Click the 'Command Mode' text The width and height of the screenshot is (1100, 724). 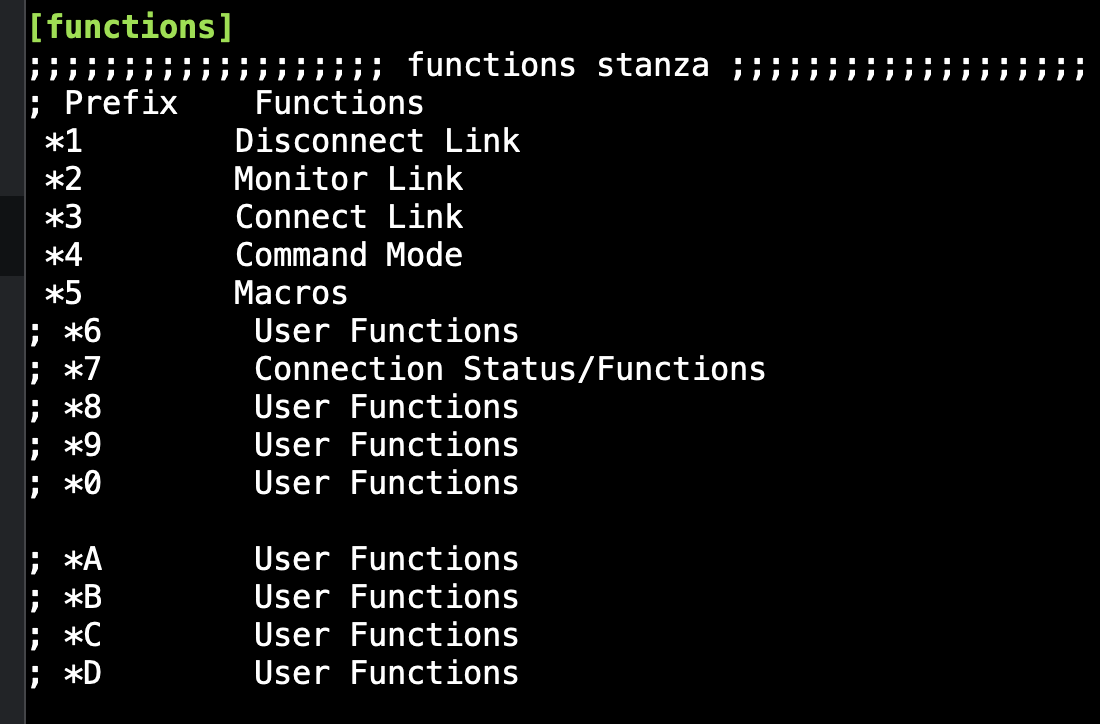click(349, 255)
